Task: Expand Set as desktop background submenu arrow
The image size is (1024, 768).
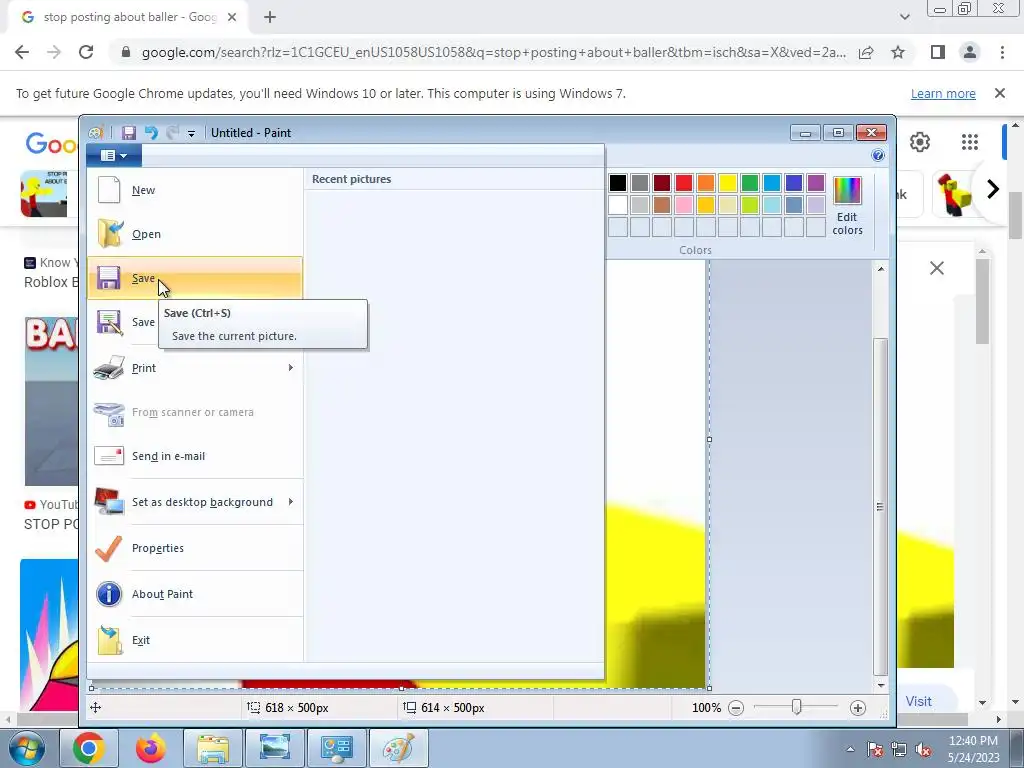Action: (291, 502)
